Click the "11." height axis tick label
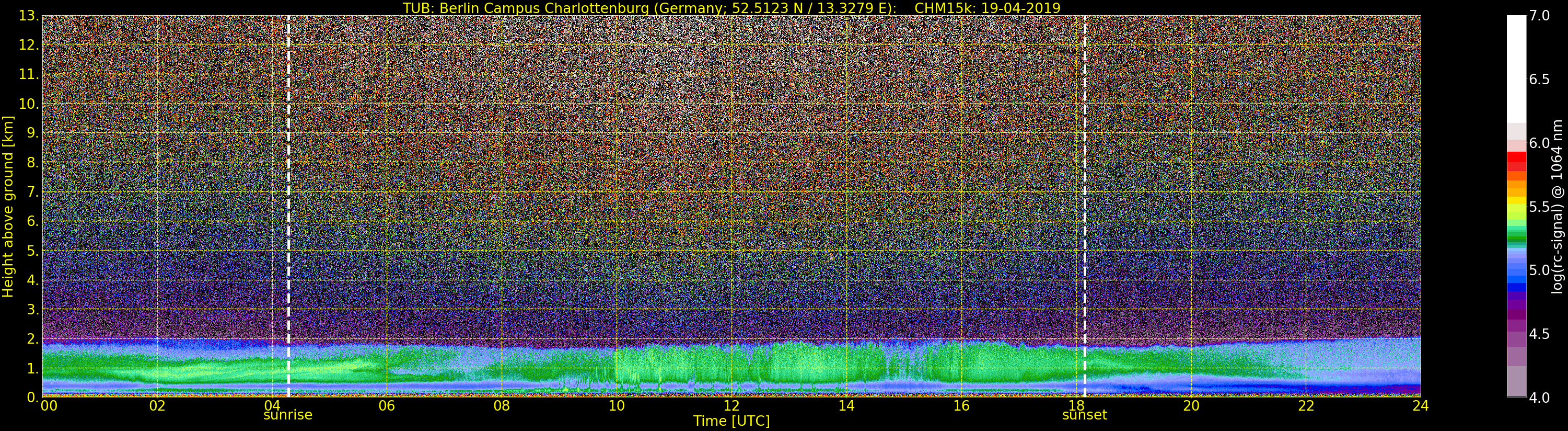Screen dimensions: 1568x431 coord(29,74)
